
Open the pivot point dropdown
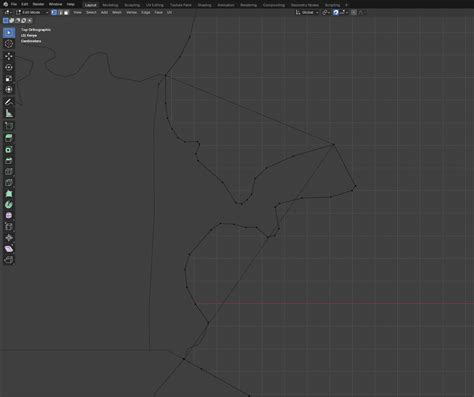point(326,12)
